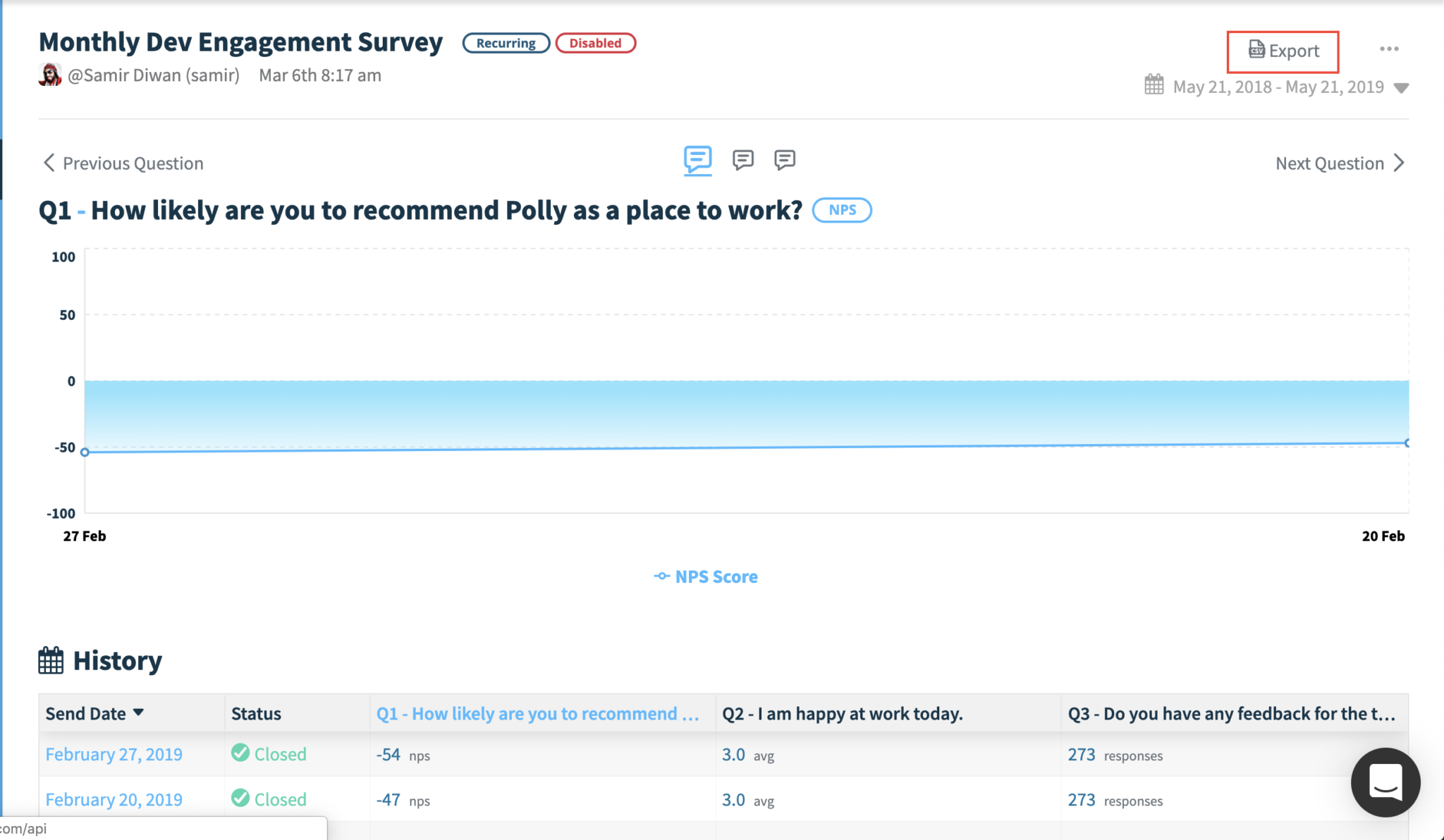This screenshot has height=840, width=1444.
Task: Go to Next Question
Action: point(1340,163)
